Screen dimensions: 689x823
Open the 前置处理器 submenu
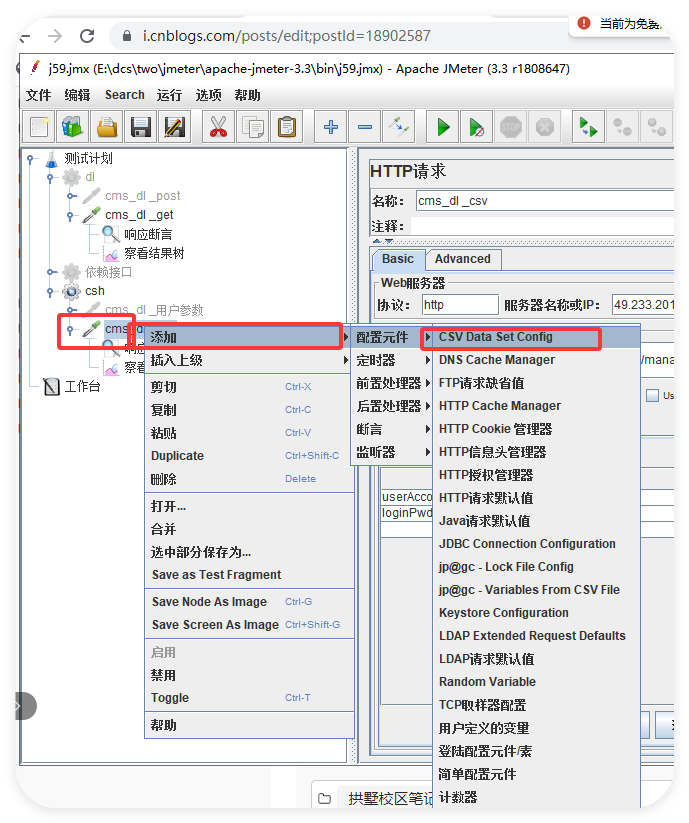click(393, 383)
